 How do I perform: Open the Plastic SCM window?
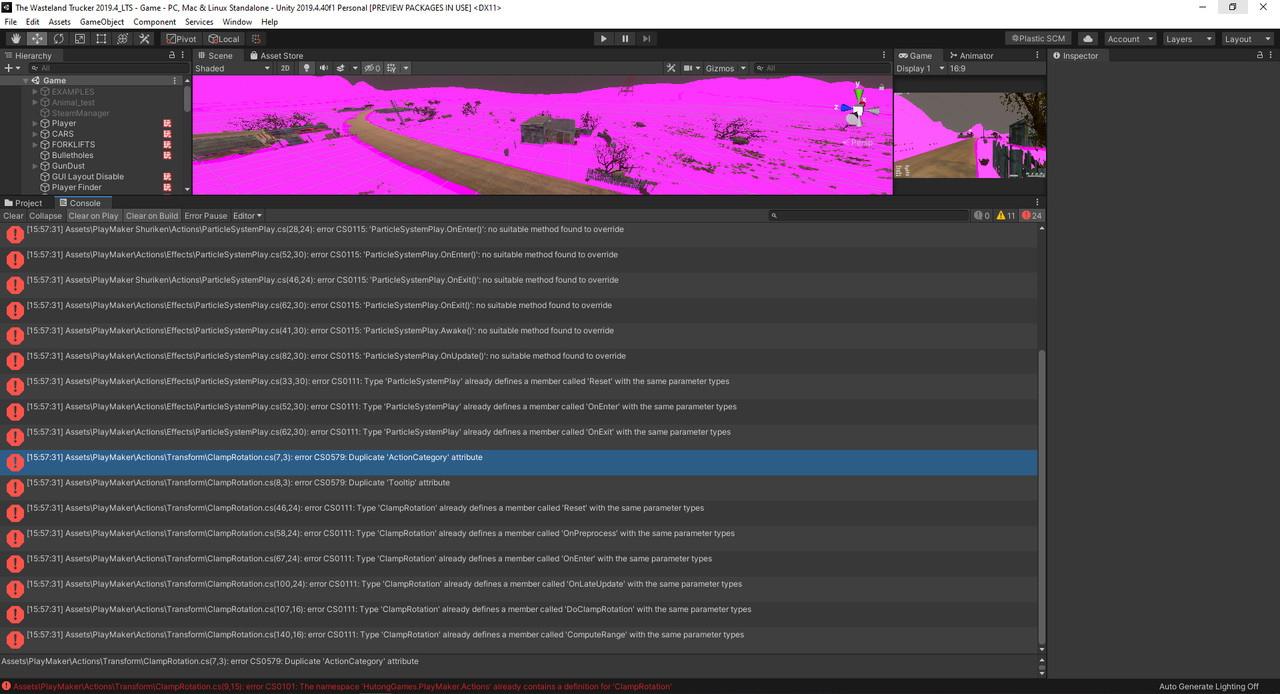coord(1039,39)
